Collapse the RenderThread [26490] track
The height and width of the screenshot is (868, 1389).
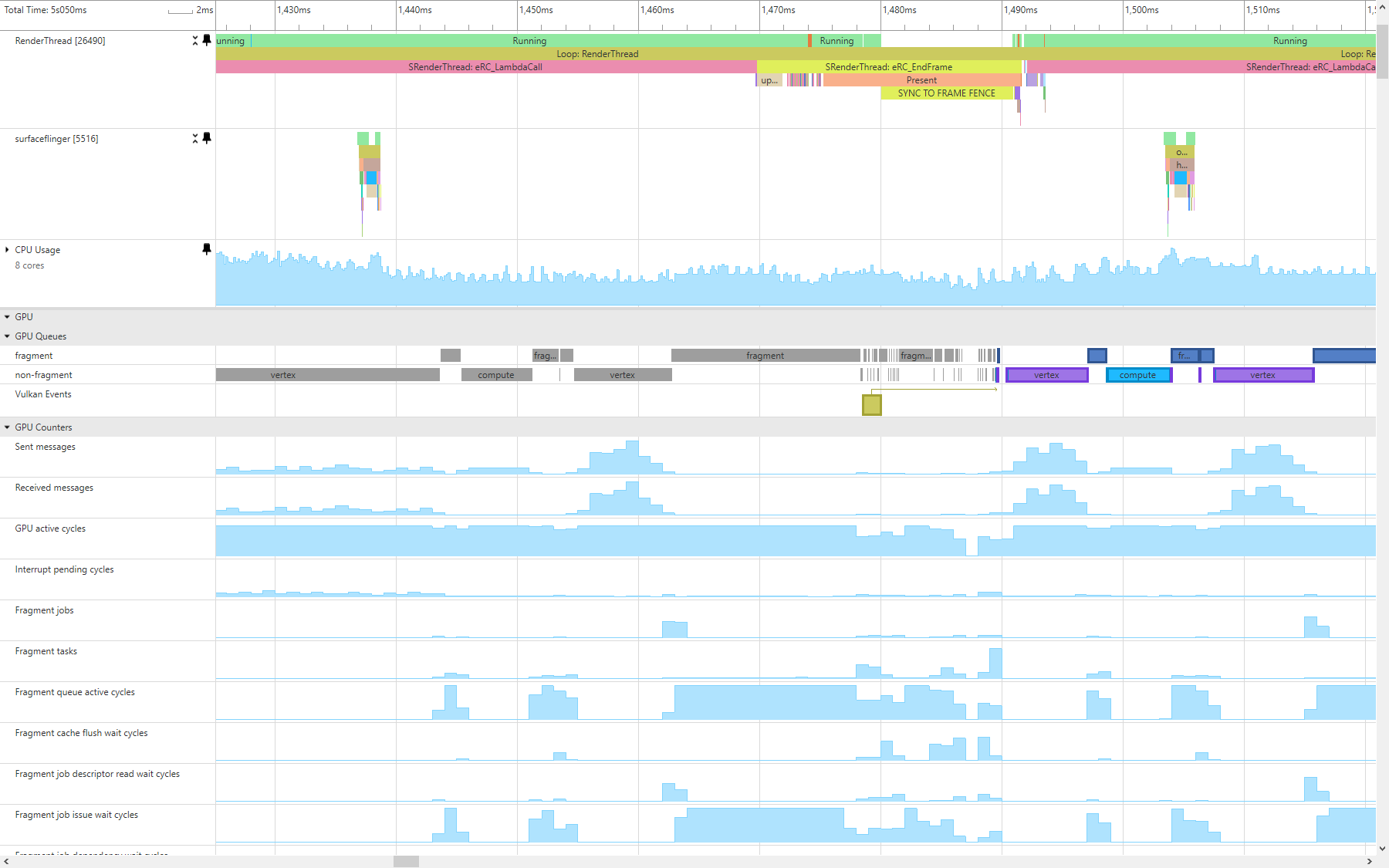click(194, 41)
